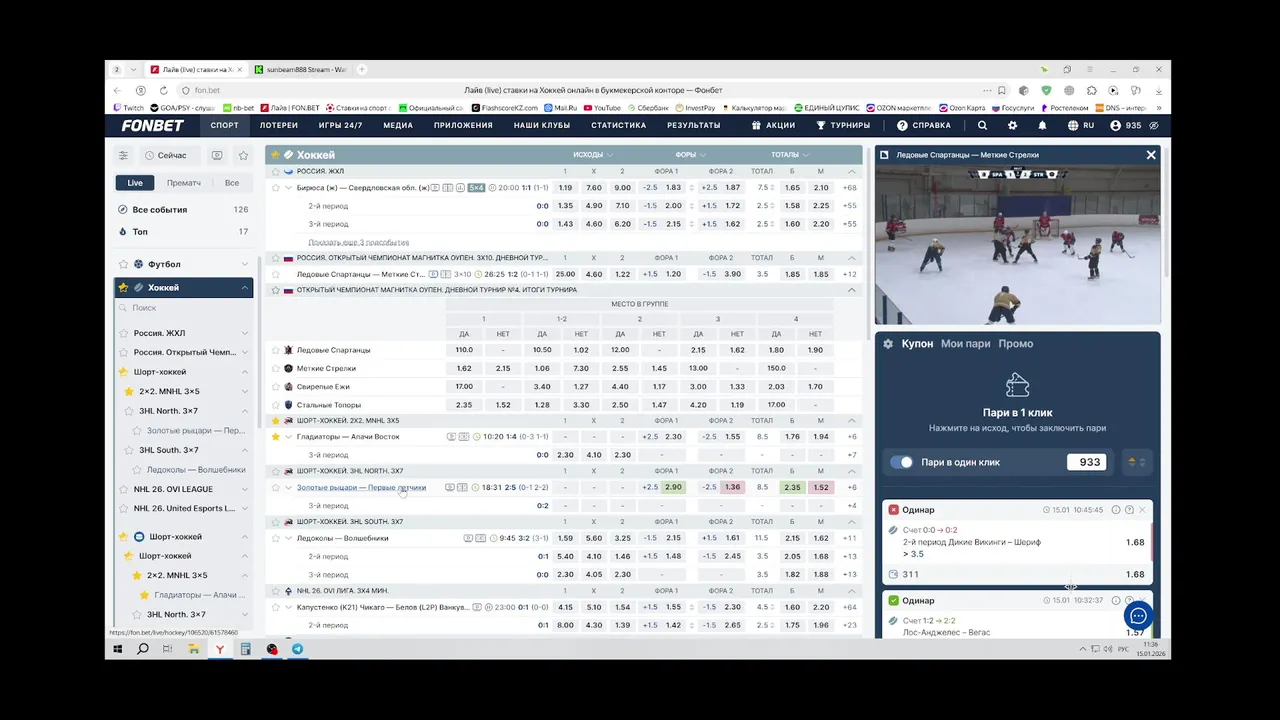Open statistics chart icon for Бирюса match
1280x720 pixels.
tap(461, 188)
